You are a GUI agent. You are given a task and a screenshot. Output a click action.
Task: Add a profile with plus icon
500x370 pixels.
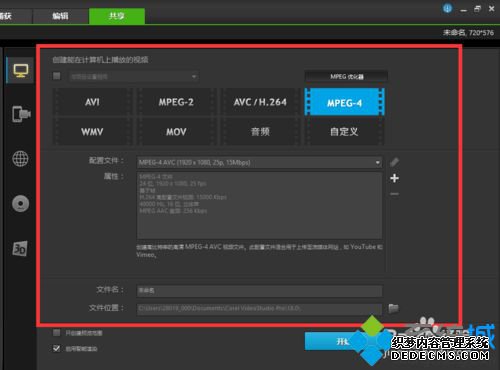[394, 178]
